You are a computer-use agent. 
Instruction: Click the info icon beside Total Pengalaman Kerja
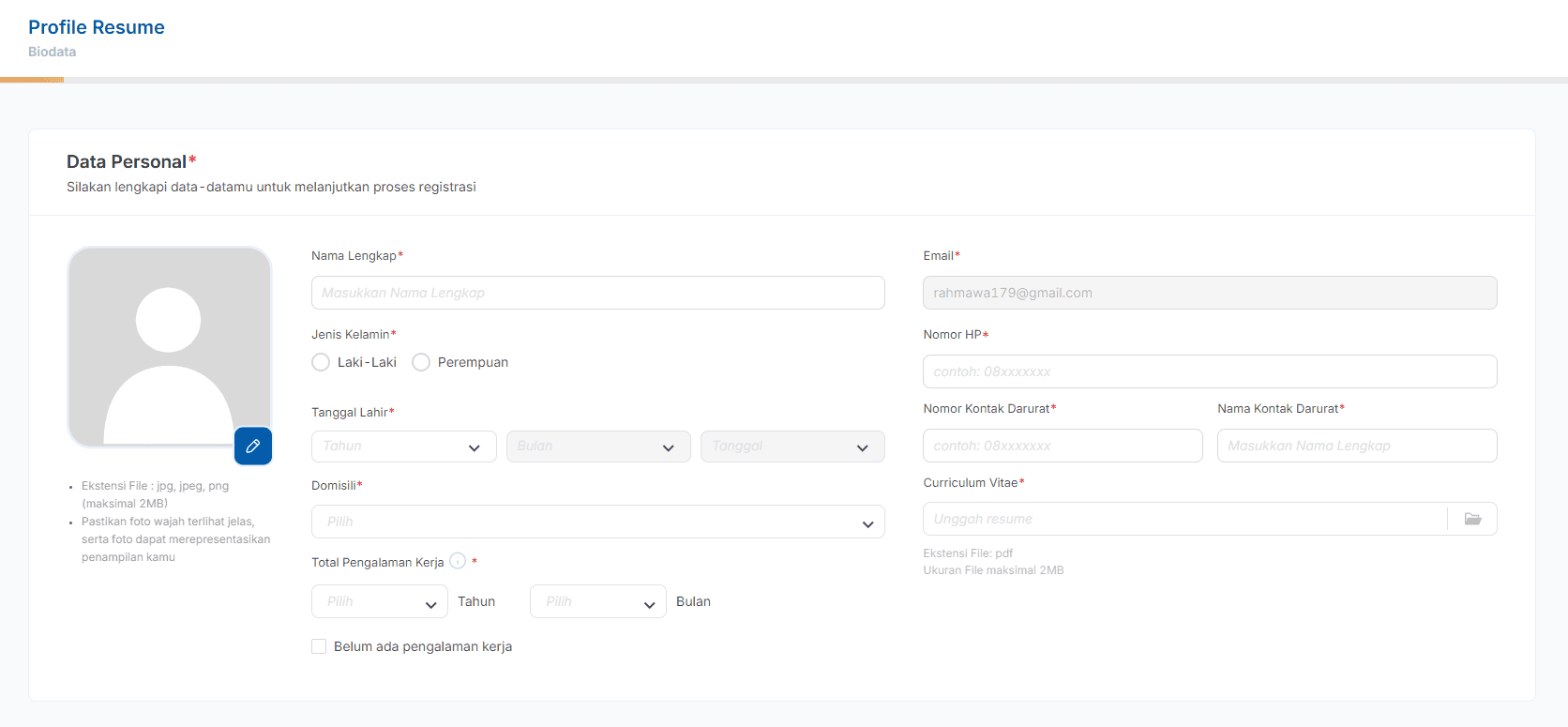click(x=458, y=561)
